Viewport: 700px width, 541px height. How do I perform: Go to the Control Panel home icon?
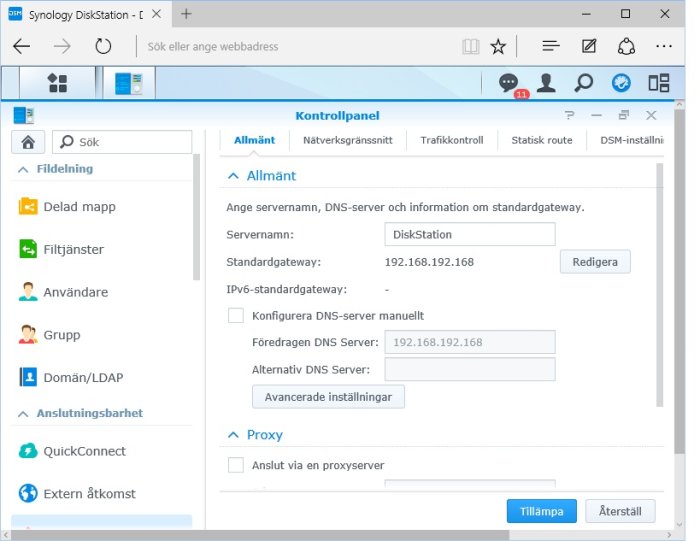click(x=28, y=142)
